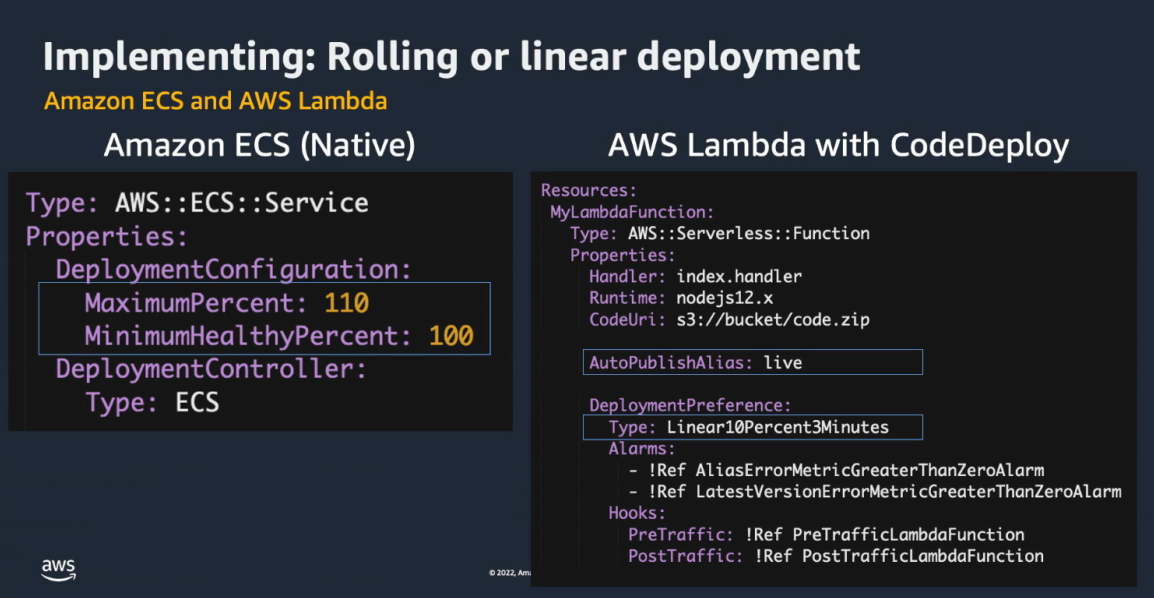Click the boxed 'Linear10Percent3Minutes' type line

pos(752,428)
